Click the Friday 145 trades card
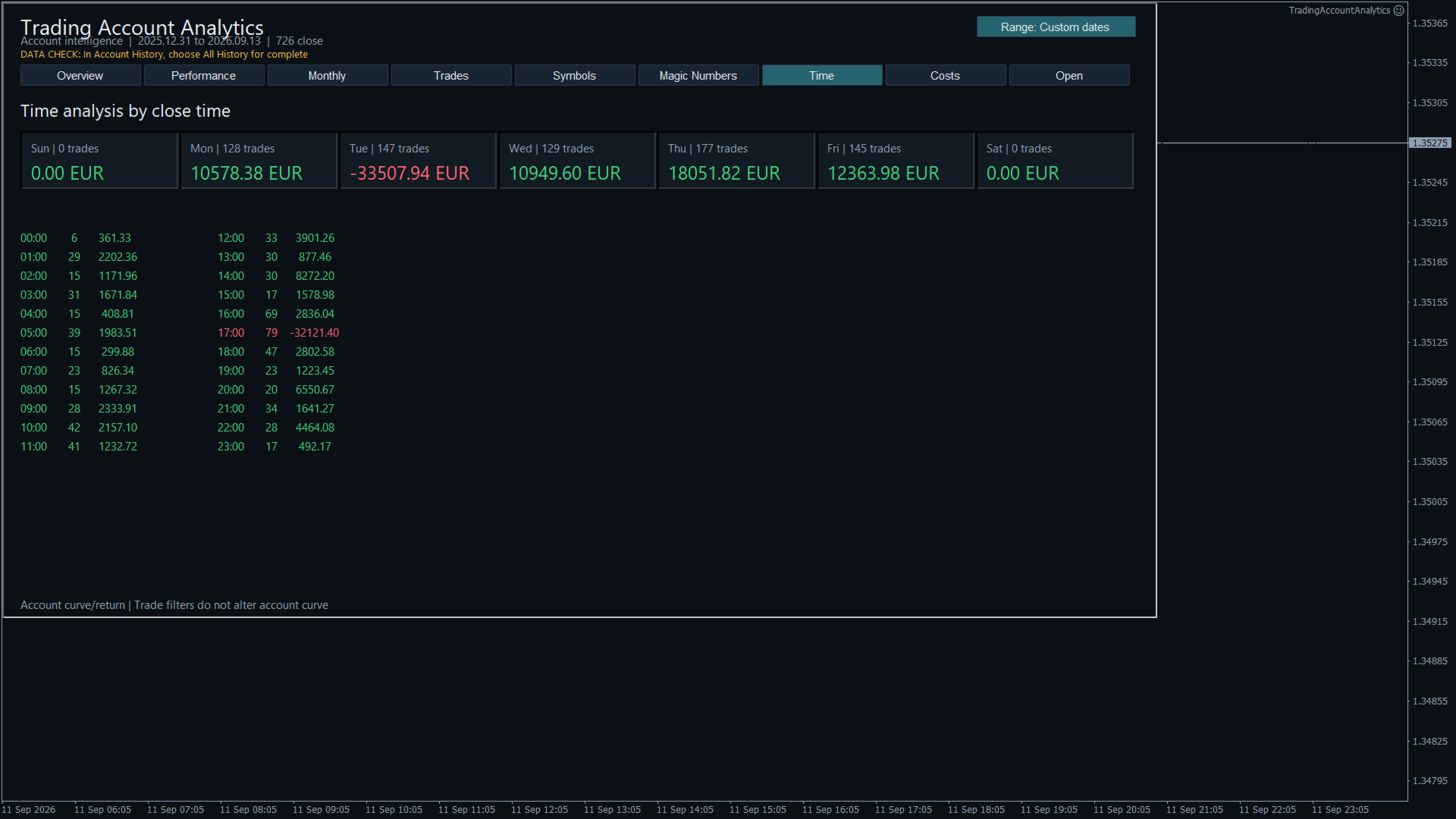 pyautogui.click(x=896, y=161)
